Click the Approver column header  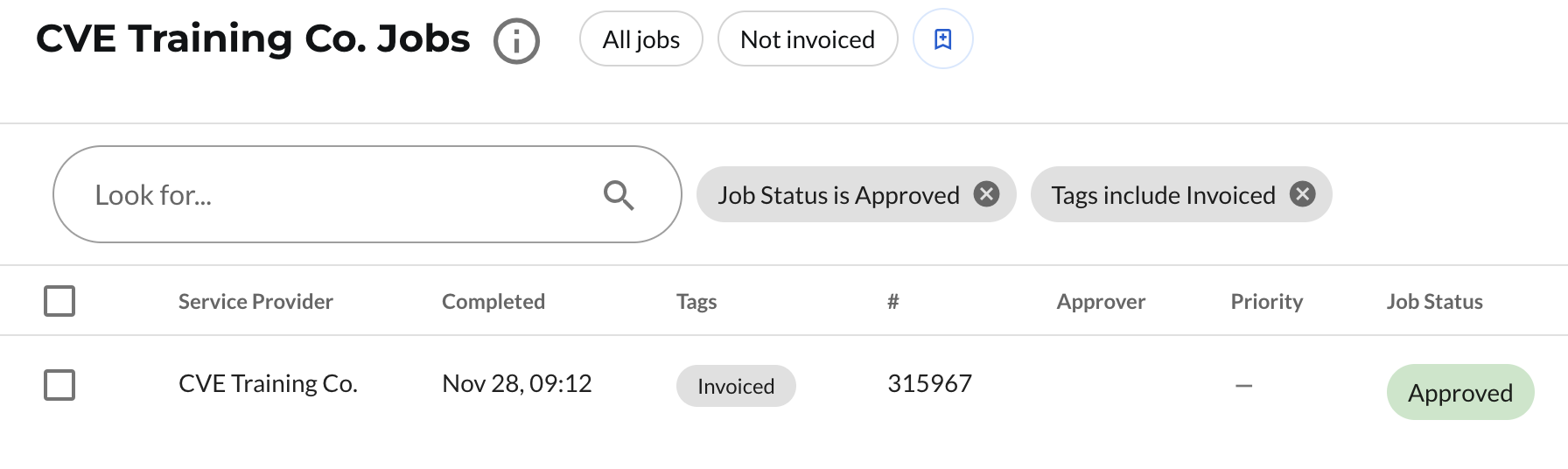(x=1101, y=302)
